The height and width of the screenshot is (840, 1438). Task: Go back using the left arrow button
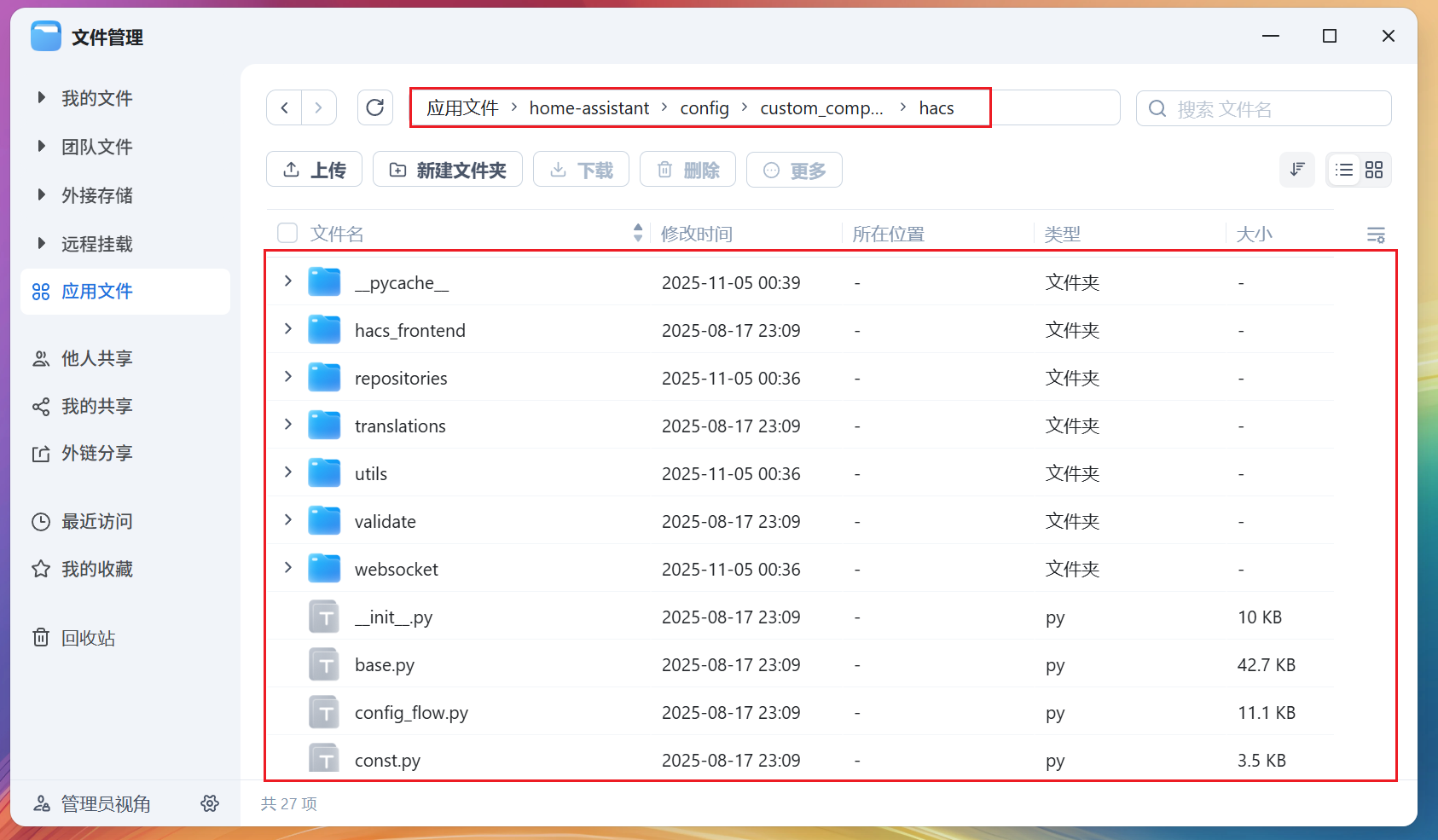point(285,107)
